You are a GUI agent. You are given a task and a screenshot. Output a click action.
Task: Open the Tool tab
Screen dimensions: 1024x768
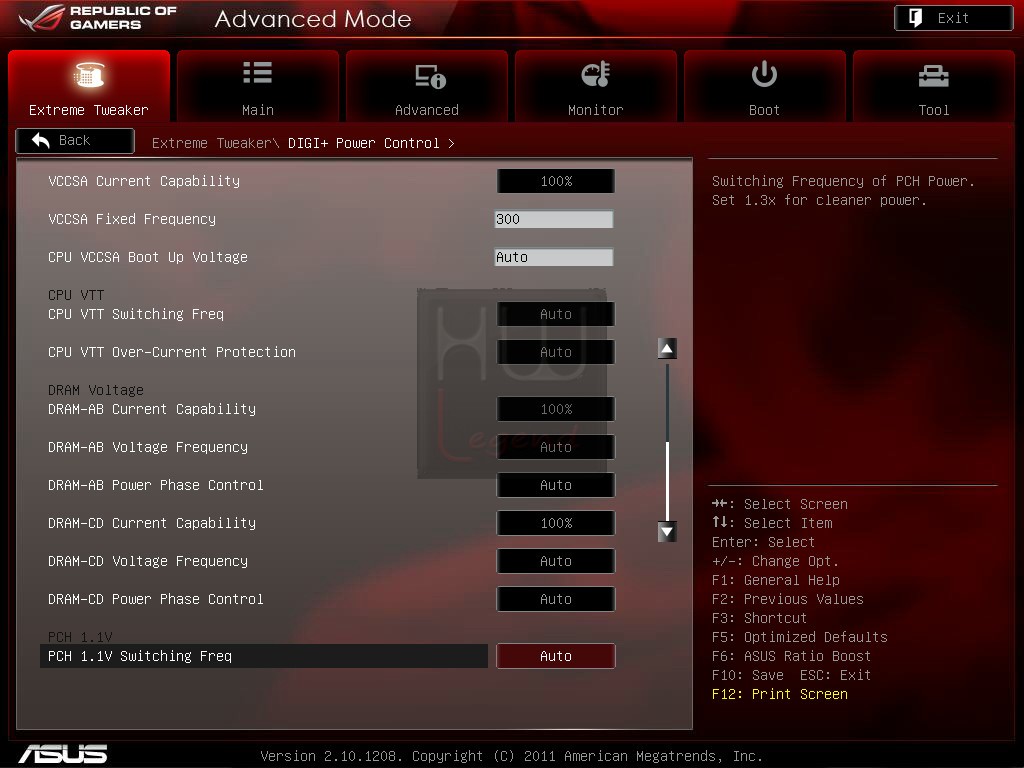(934, 86)
